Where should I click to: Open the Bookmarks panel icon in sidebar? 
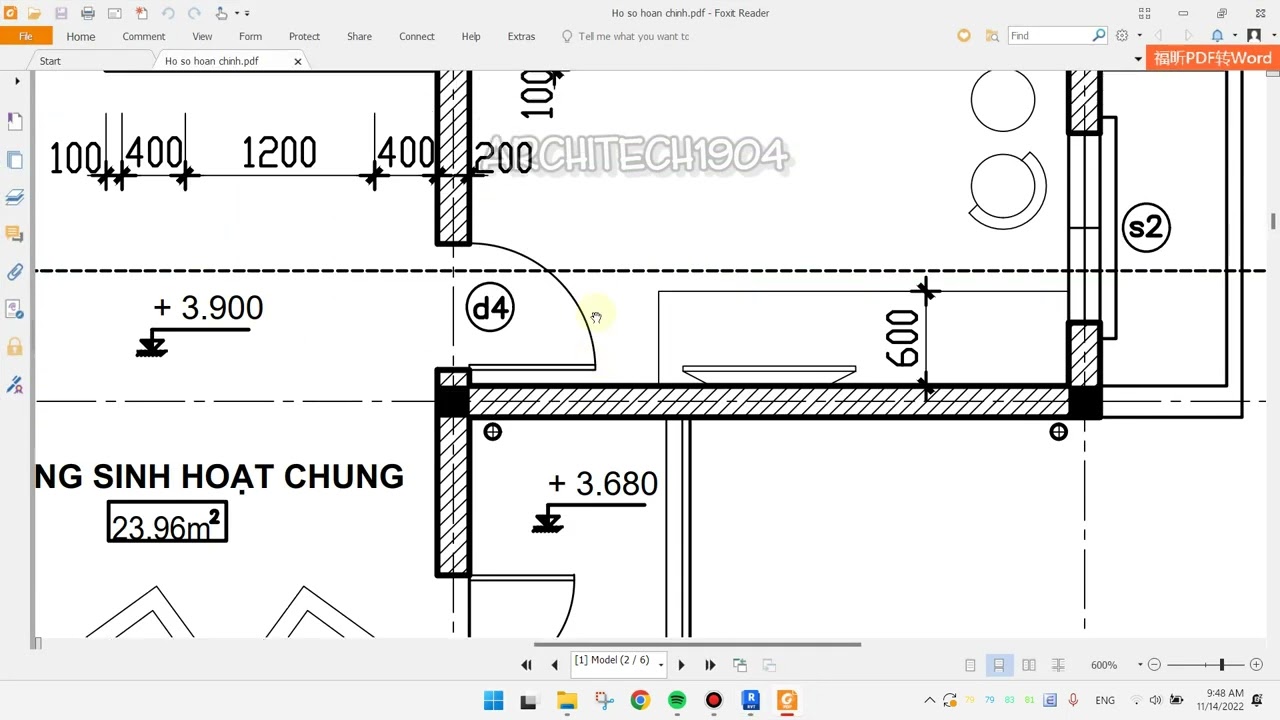click(15, 121)
